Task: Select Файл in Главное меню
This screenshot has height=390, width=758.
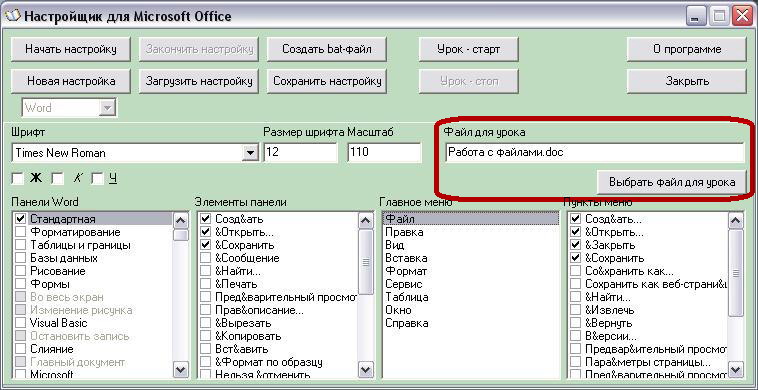Action: tap(471, 219)
